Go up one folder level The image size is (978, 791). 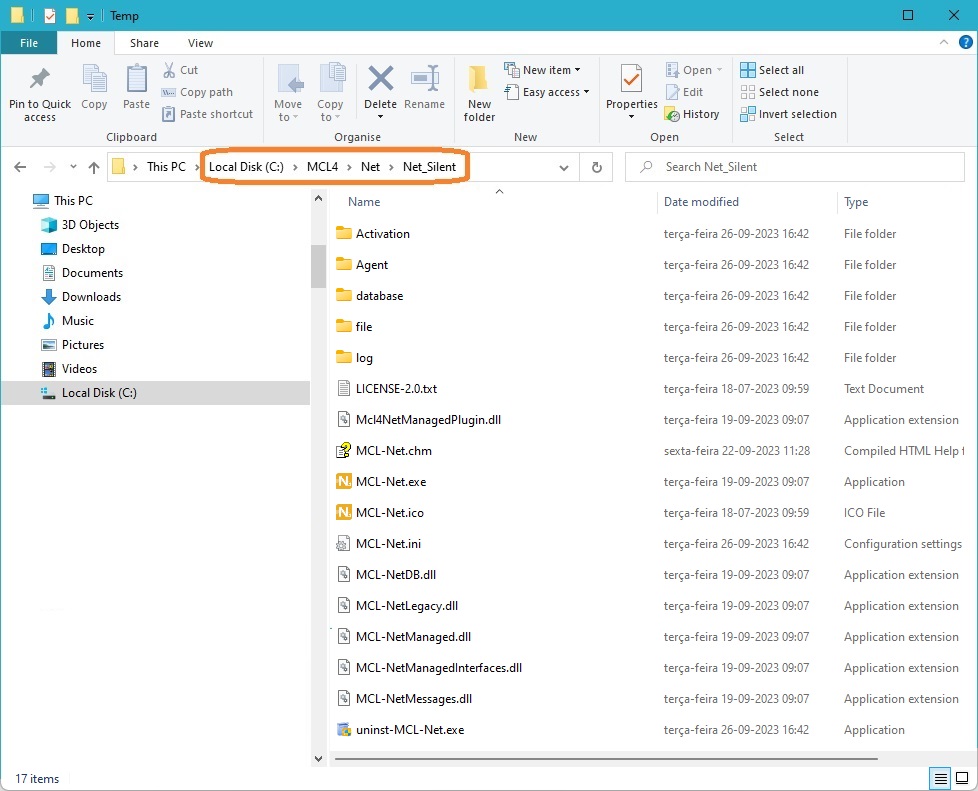coord(94,167)
